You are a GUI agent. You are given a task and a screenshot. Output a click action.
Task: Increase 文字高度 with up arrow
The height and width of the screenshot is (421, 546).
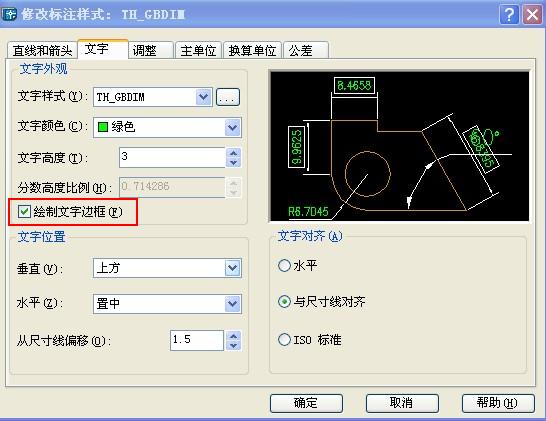(x=233, y=153)
